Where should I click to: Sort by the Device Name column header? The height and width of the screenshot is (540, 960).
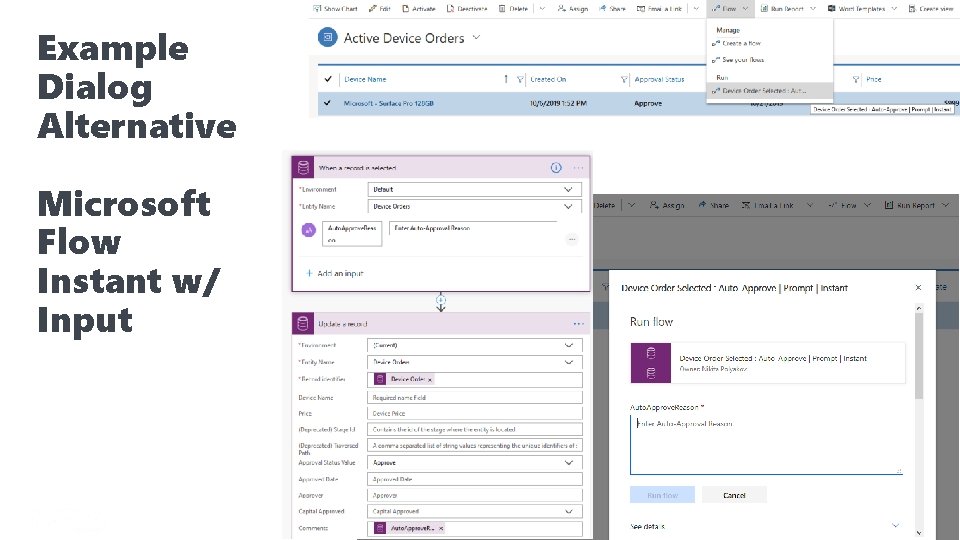tap(365, 79)
